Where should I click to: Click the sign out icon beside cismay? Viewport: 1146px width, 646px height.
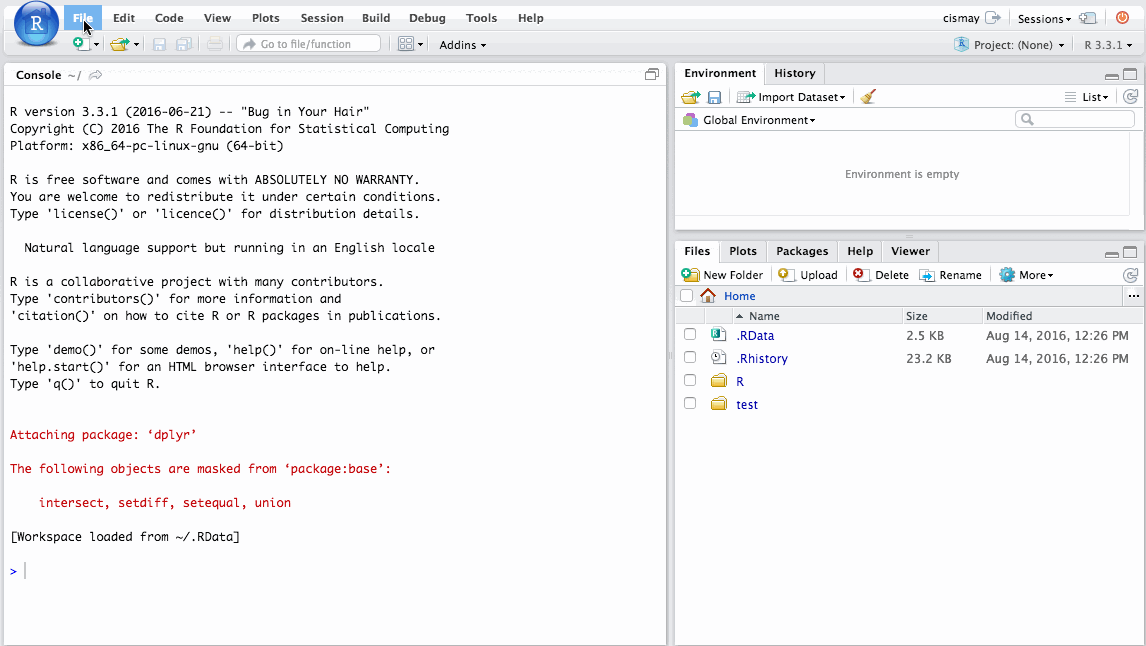pos(992,18)
